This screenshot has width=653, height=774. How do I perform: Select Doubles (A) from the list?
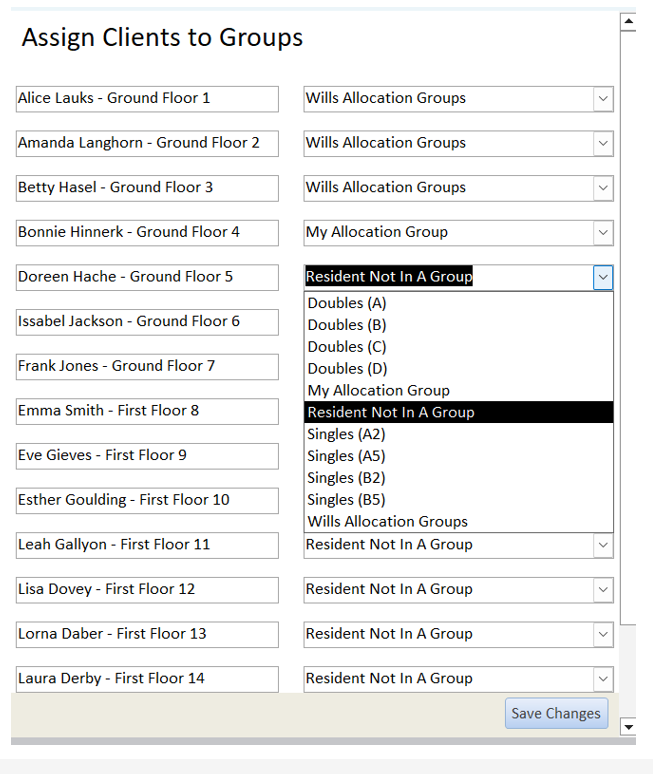[459, 303]
